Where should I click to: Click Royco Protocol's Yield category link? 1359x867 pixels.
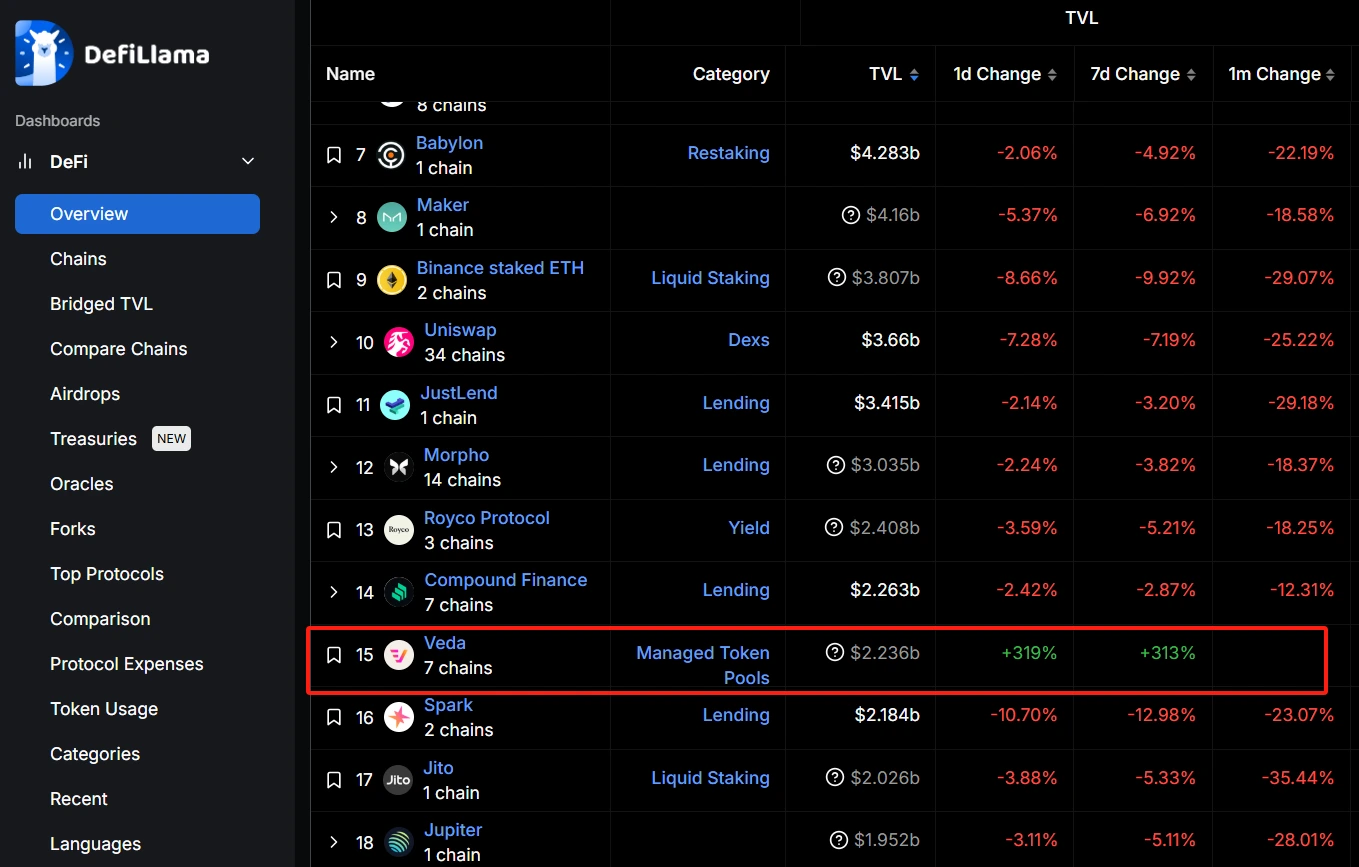pyautogui.click(x=749, y=527)
